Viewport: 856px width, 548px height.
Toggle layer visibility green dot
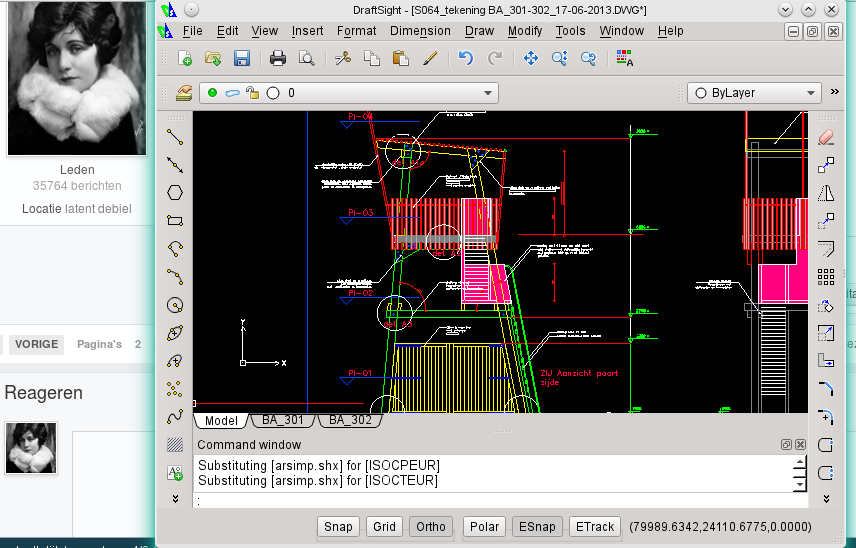[x=212, y=93]
